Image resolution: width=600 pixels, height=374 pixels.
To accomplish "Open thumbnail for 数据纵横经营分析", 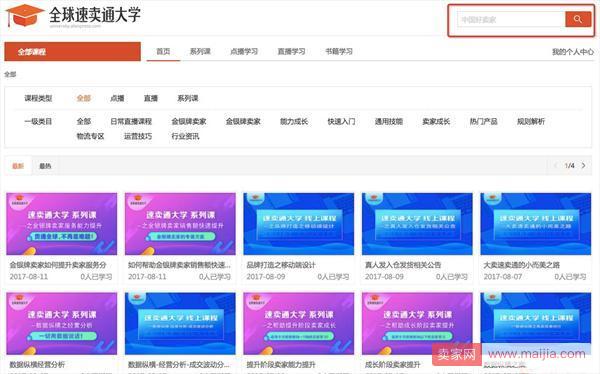I will 62,324.
